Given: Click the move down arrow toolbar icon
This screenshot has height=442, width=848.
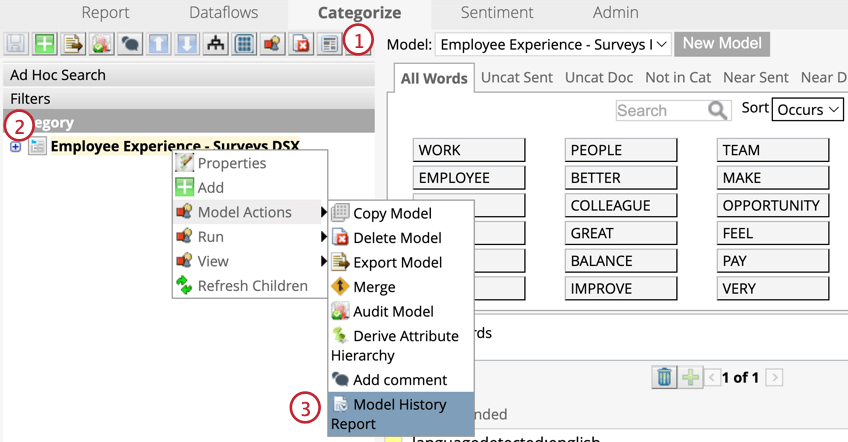Looking at the screenshot, I should coord(187,44).
